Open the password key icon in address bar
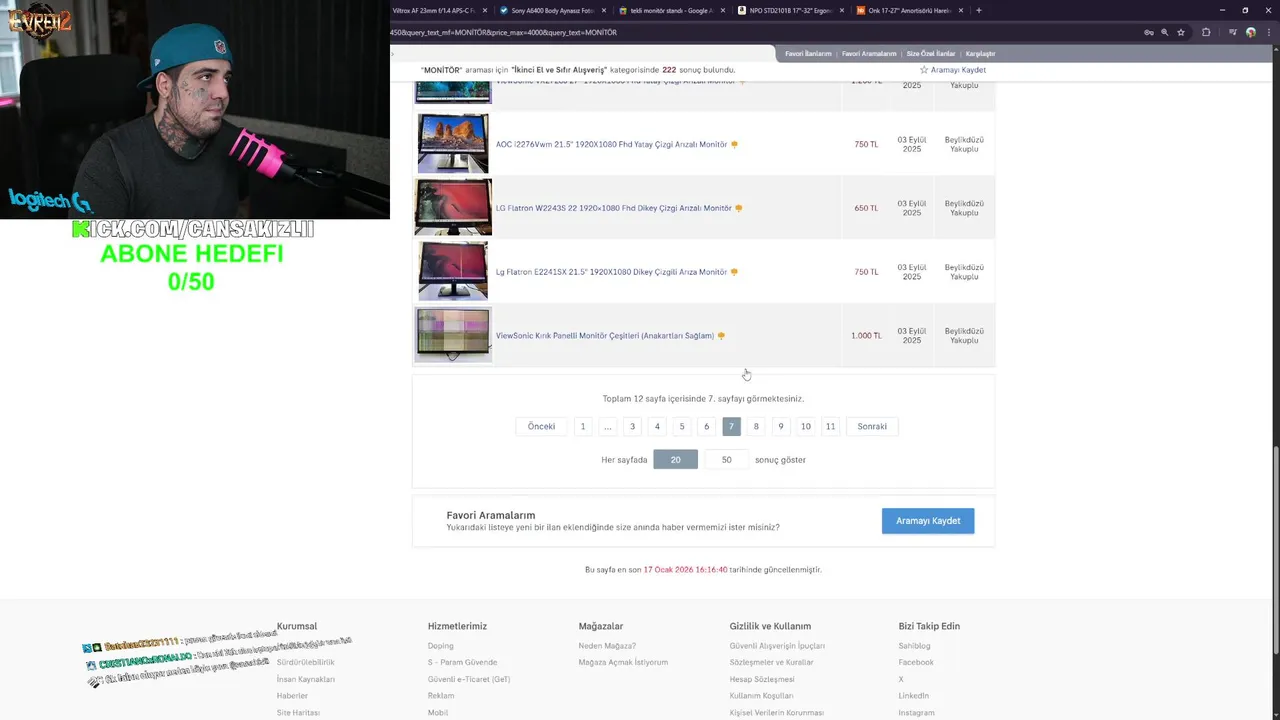 point(1148,32)
